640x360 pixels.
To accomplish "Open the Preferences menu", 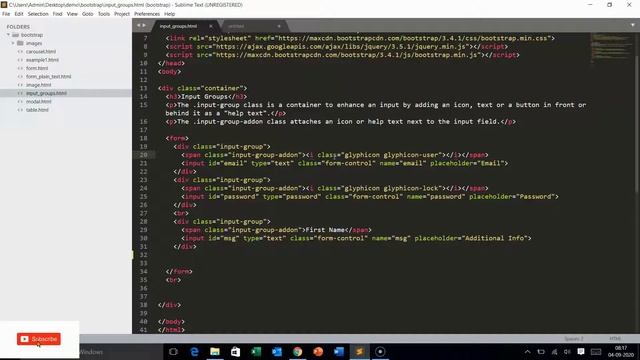I will 147,14.
